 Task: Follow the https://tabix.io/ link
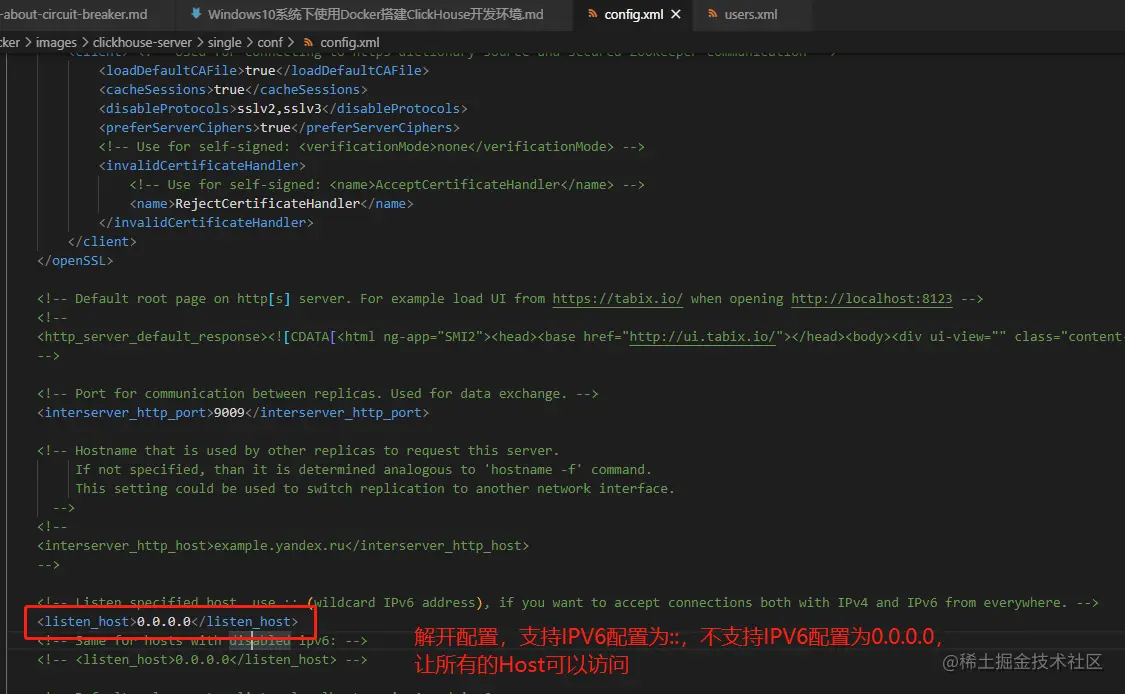617,299
